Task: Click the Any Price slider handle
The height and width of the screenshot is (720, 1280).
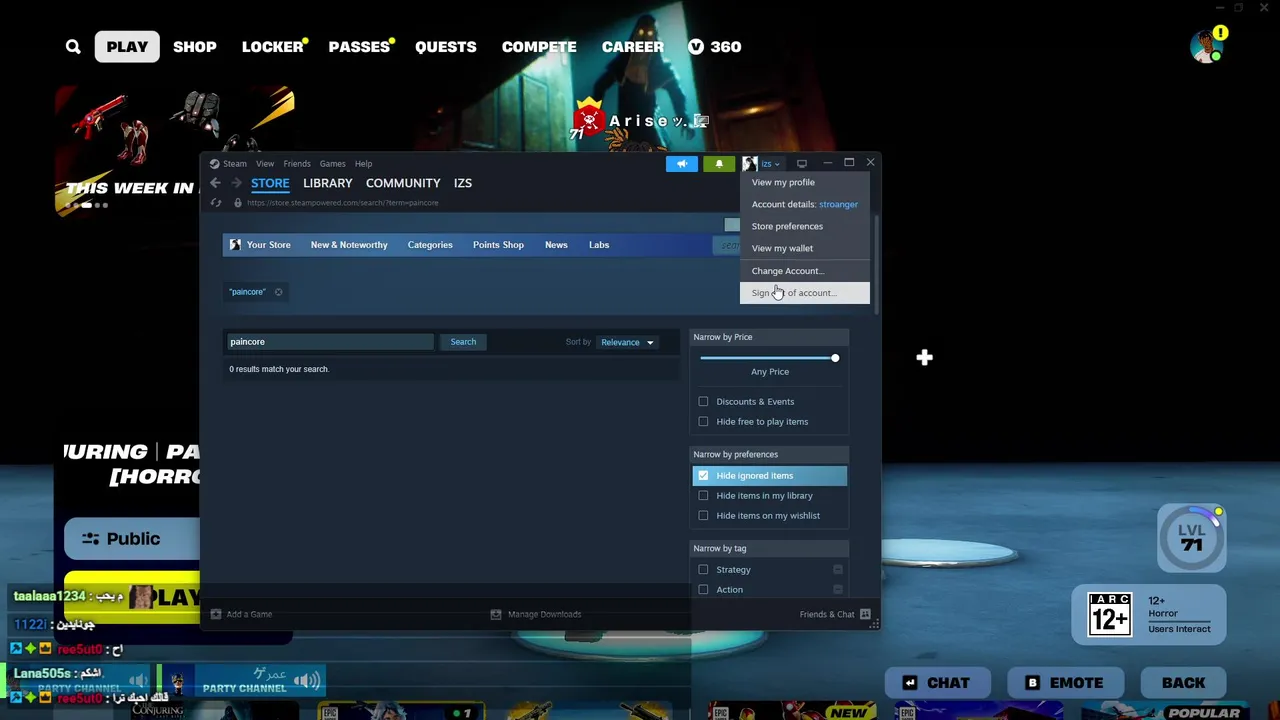Action: tap(835, 358)
